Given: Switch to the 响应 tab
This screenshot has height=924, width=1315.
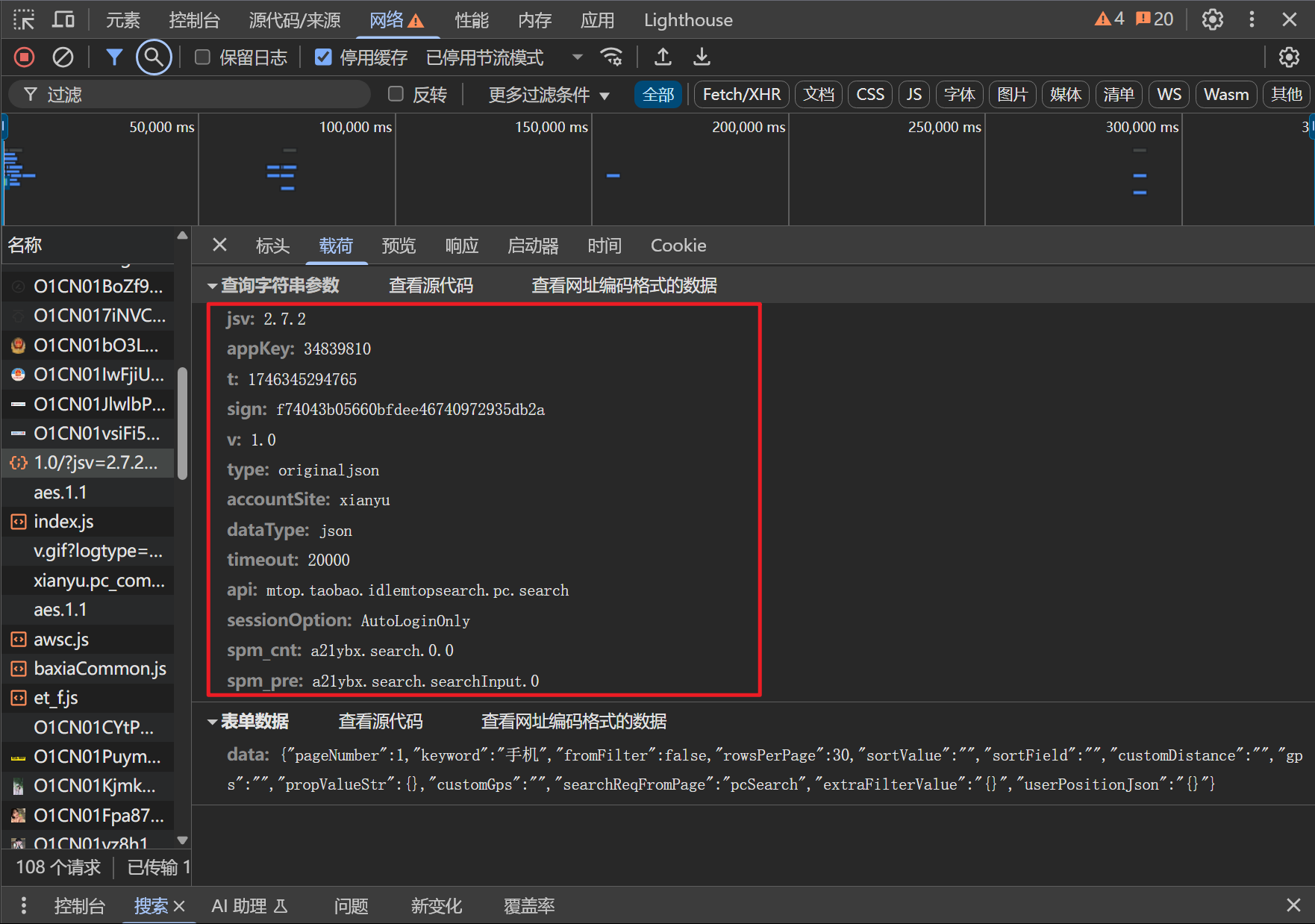Looking at the screenshot, I should (x=461, y=246).
